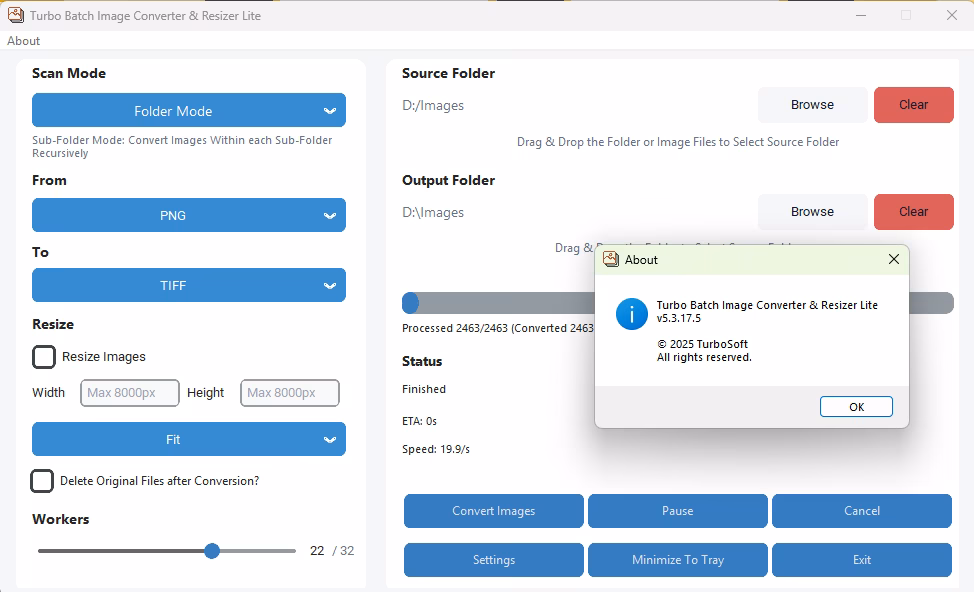Click the app icon in main title bar
The image size is (974, 592).
pyautogui.click(x=16, y=16)
